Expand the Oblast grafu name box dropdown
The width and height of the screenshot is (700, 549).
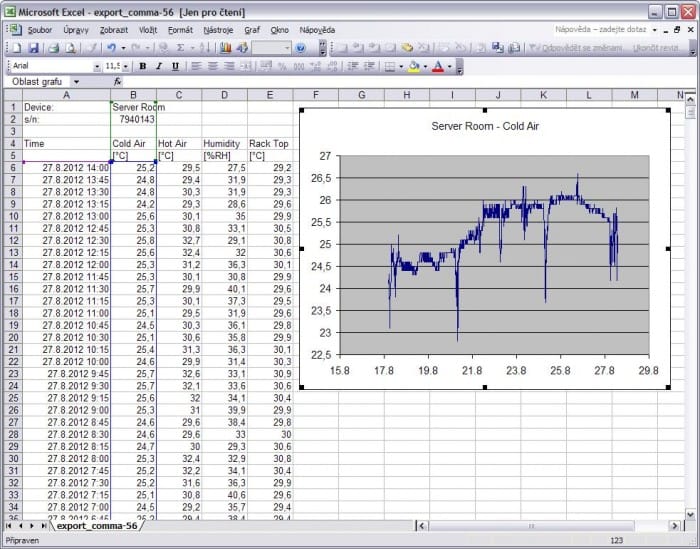tap(77, 82)
